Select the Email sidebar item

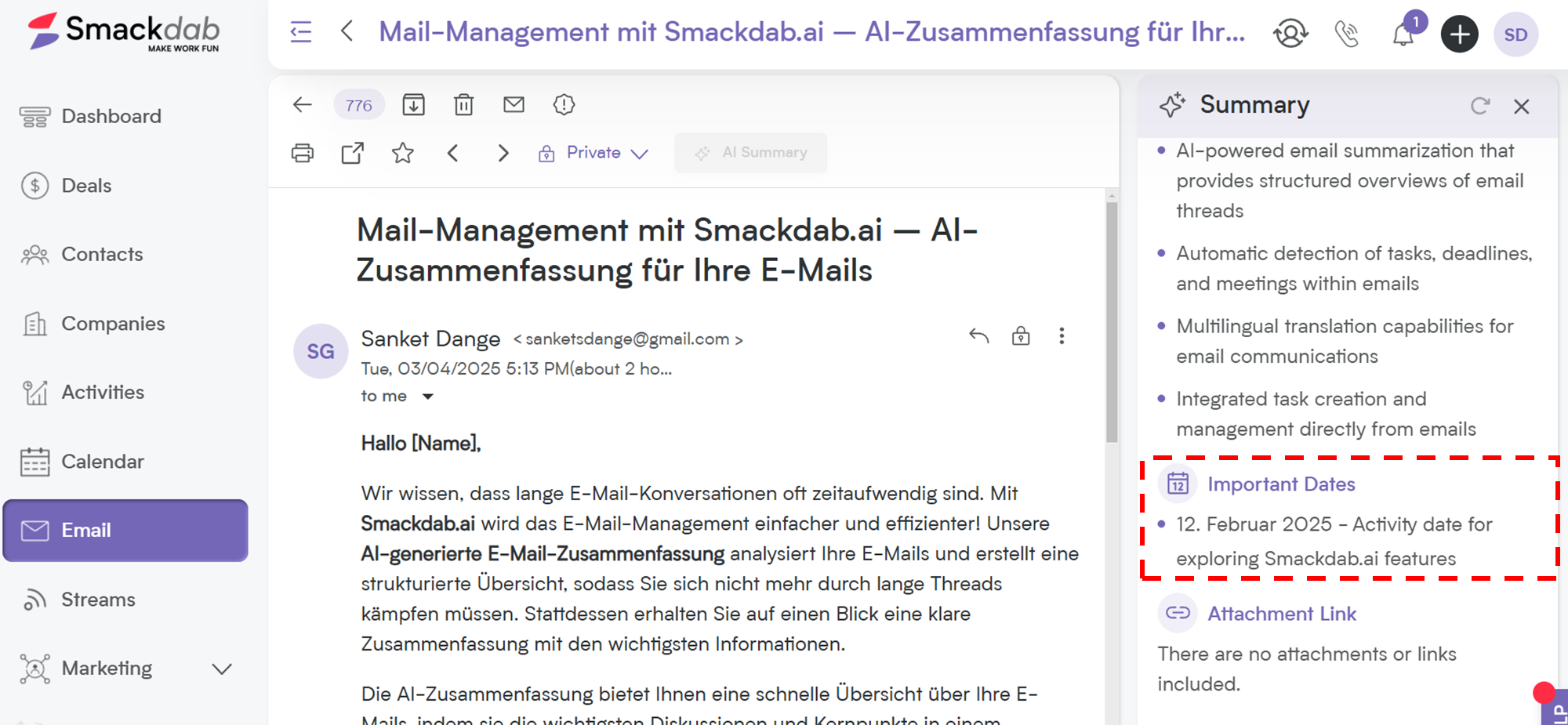[x=125, y=531]
